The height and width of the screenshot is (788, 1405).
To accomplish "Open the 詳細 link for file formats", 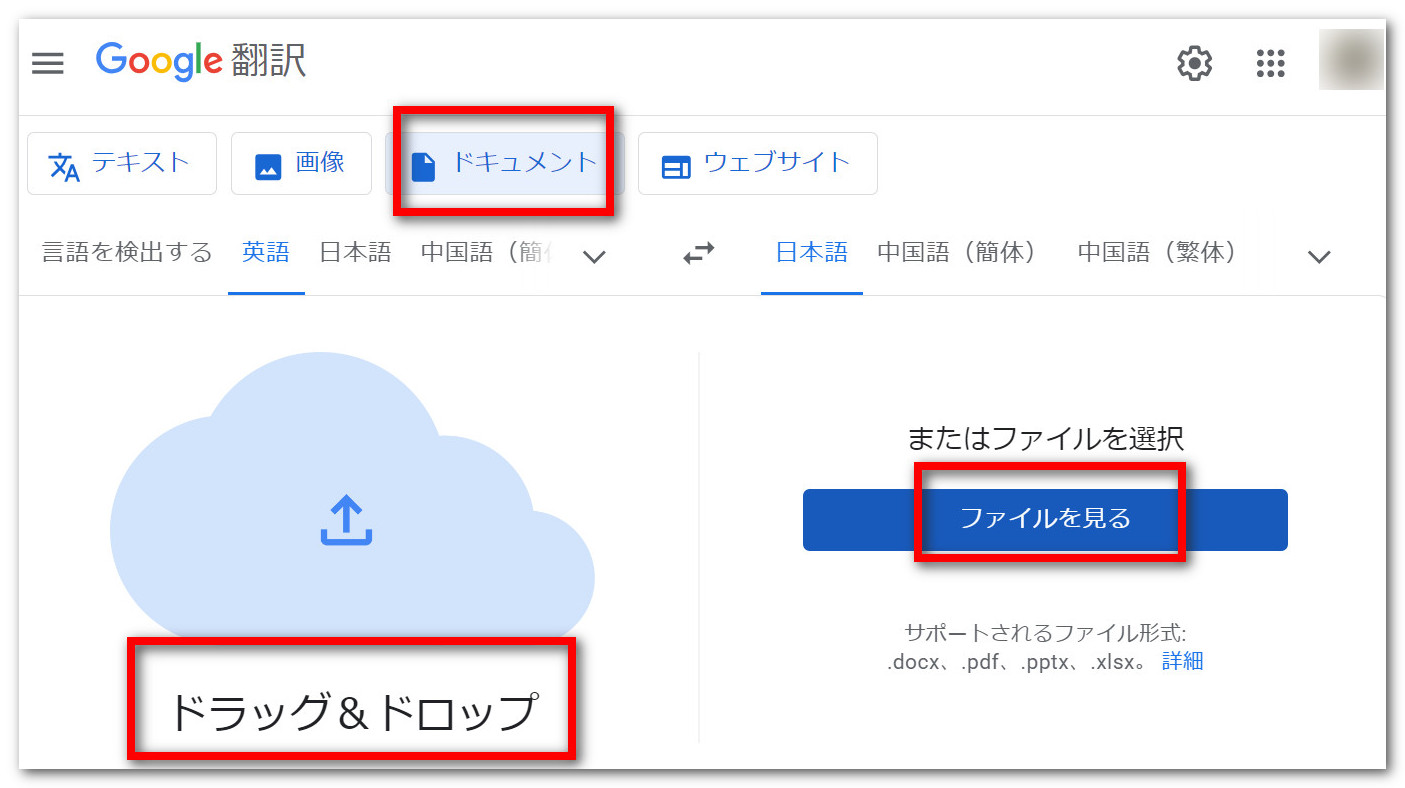I will tap(1182, 661).
